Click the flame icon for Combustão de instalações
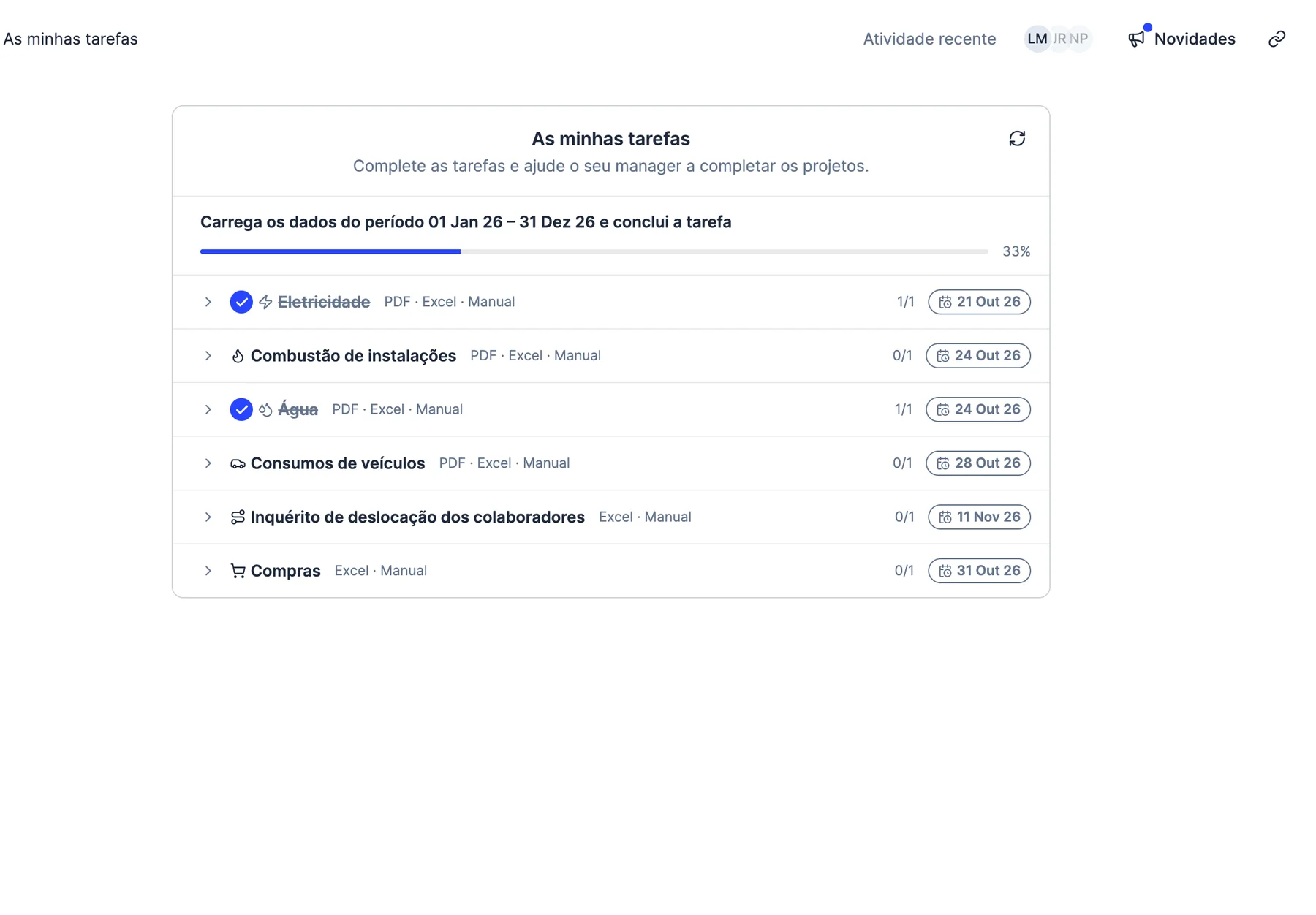Screen dimensions: 1316x915 (x=238, y=356)
